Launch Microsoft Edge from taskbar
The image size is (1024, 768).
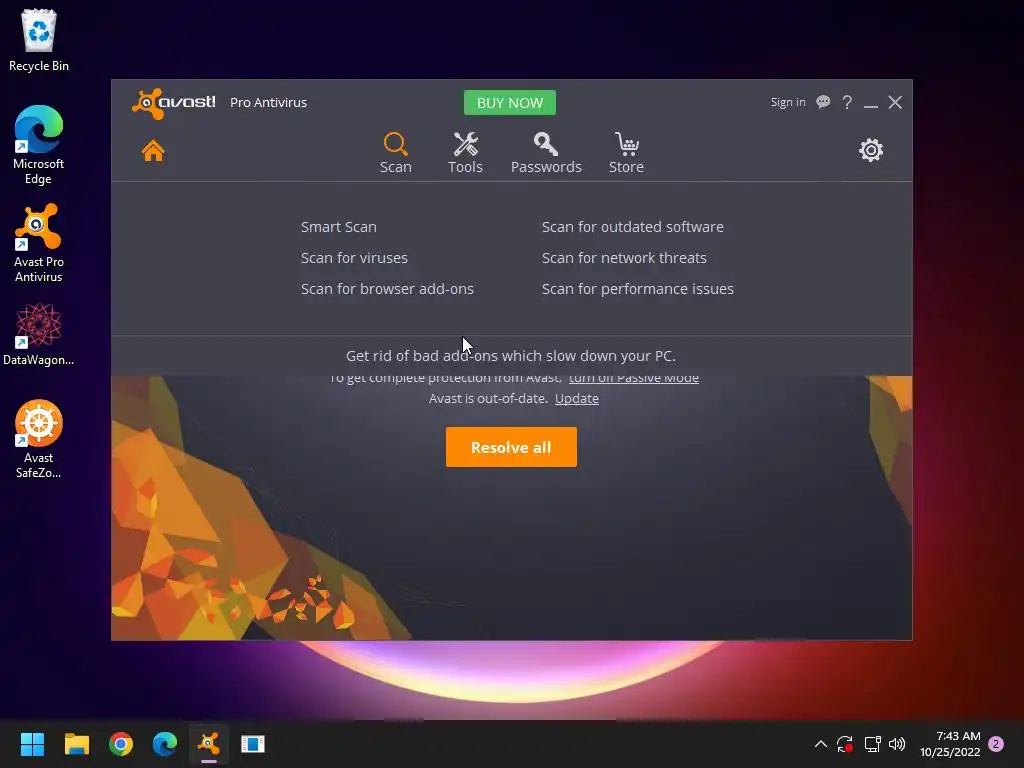tap(165, 744)
